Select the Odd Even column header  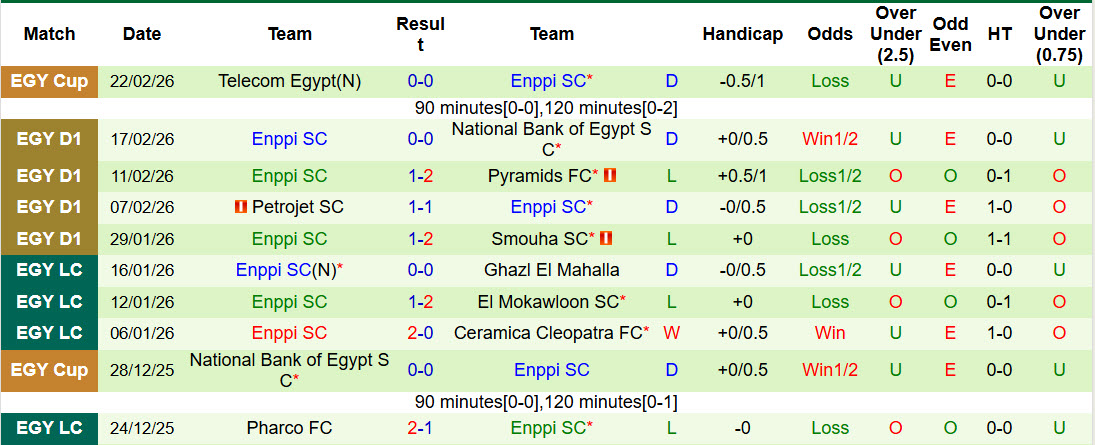(x=950, y=34)
